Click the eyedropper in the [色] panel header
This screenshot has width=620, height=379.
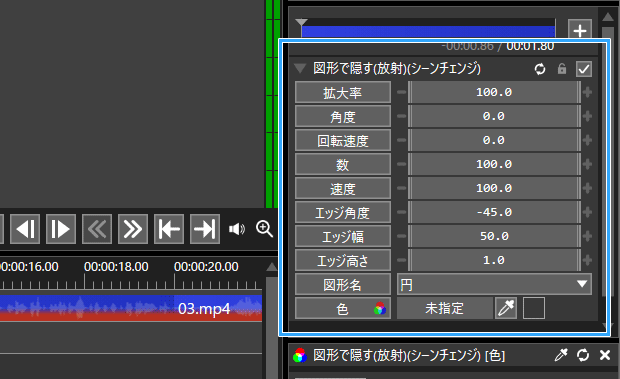pyautogui.click(x=561, y=355)
